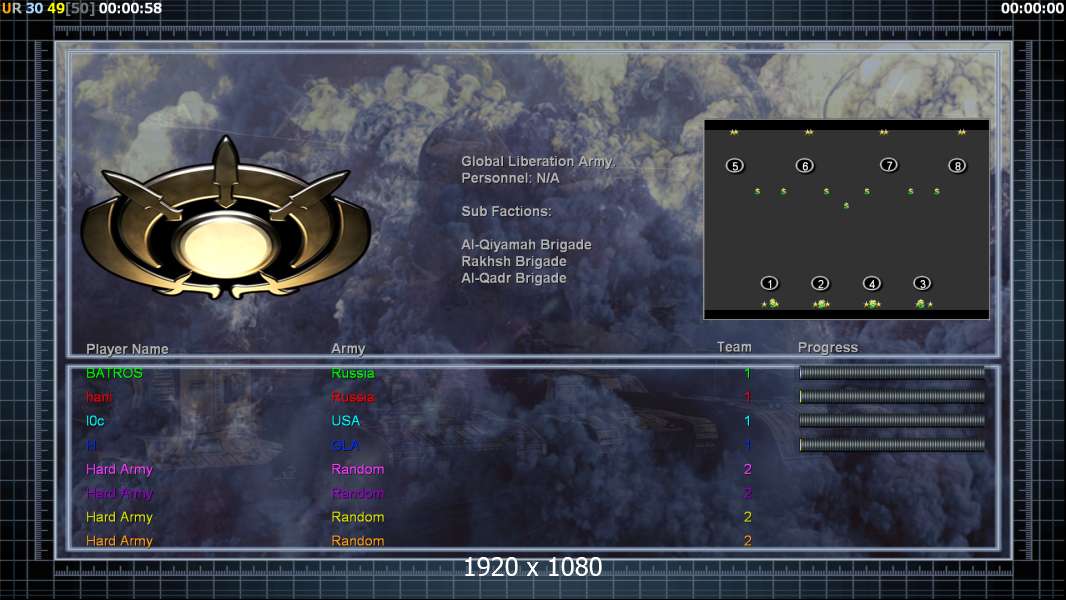
Task: Select start position 2 on the minimap
Action: 821,283
